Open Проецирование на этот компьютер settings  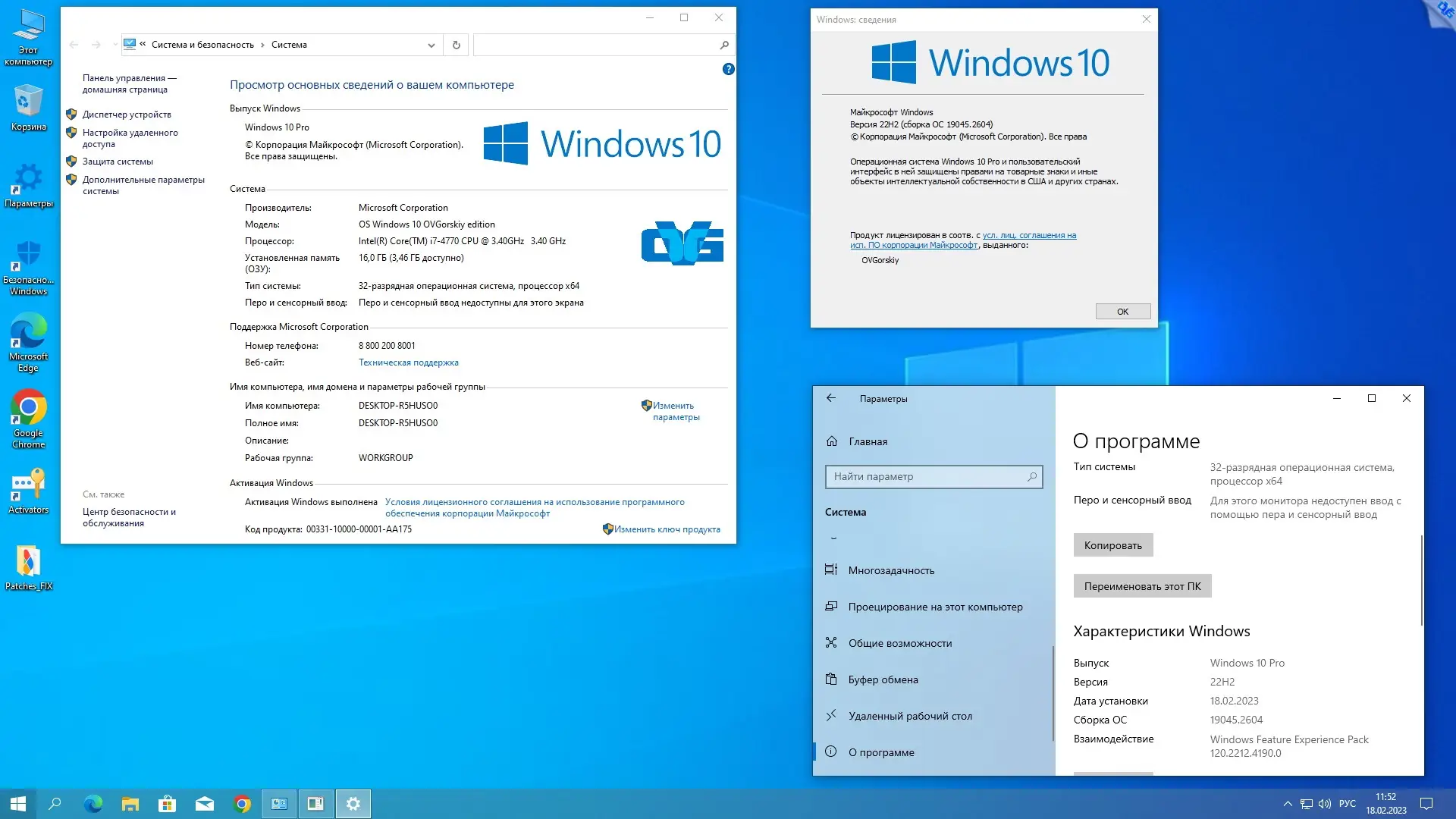(x=934, y=606)
